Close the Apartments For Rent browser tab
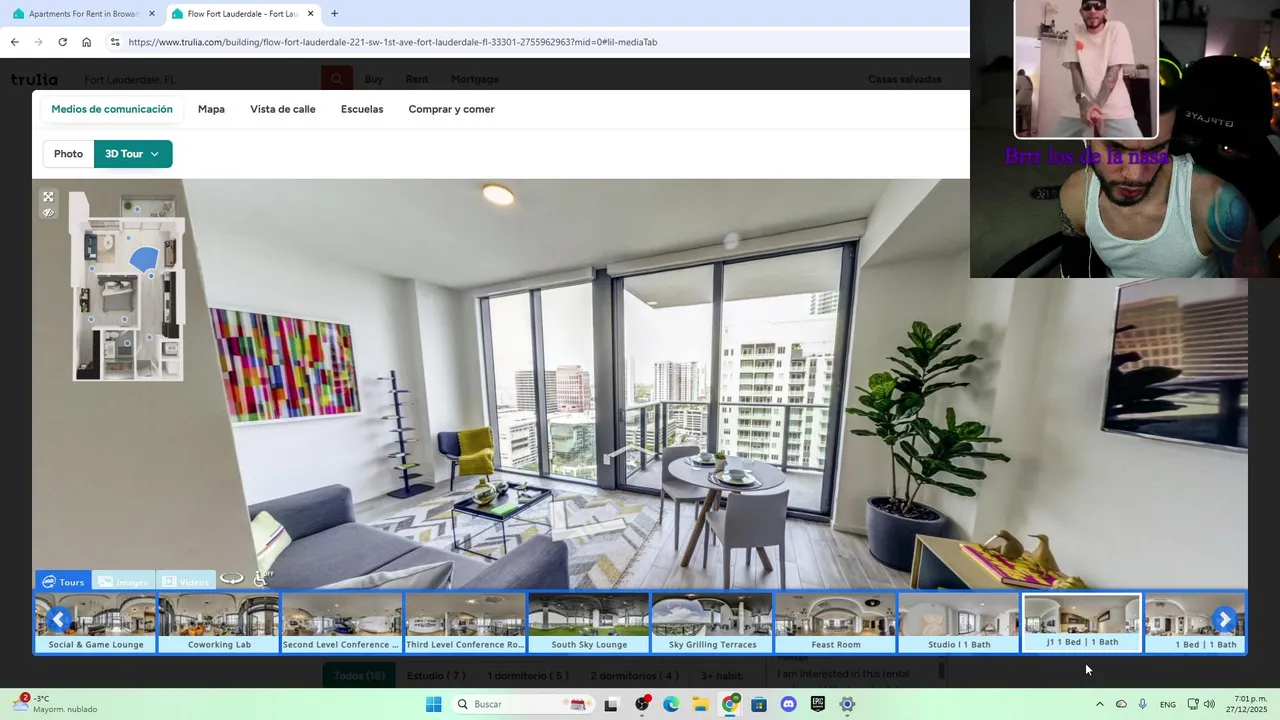 pyautogui.click(x=152, y=14)
